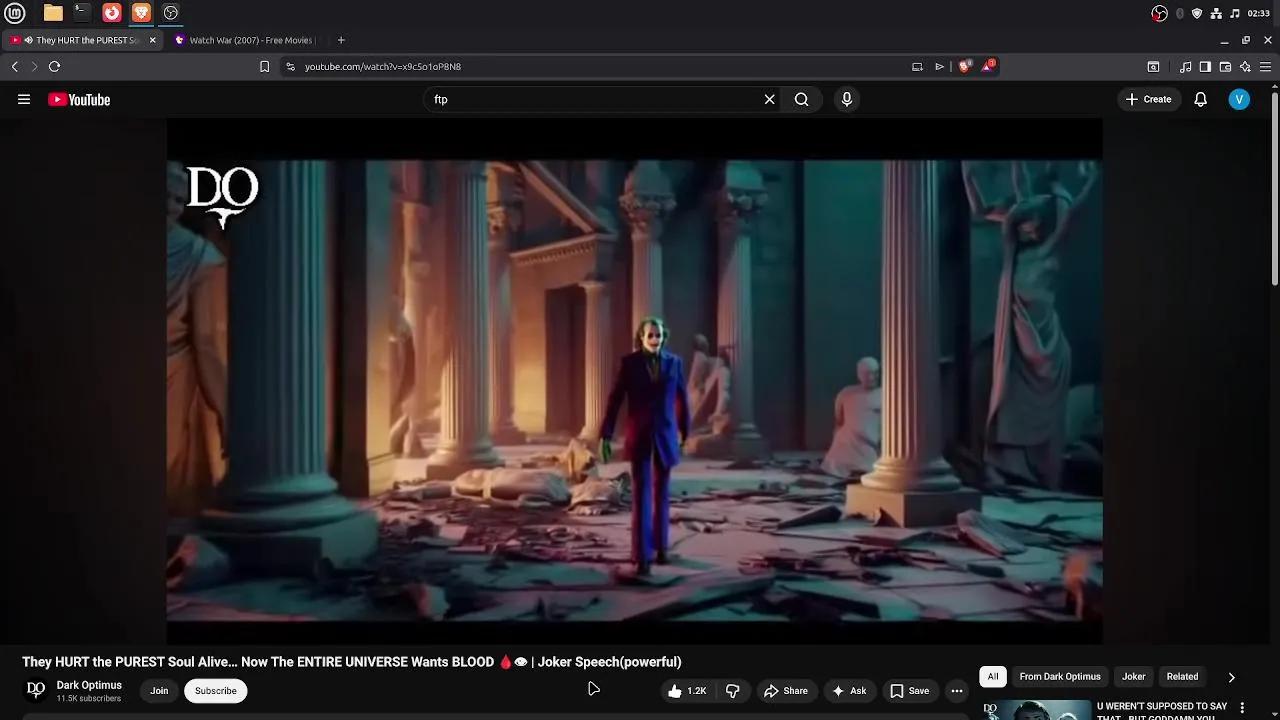Image resolution: width=1280 pixels, height=720 pixels.
Task: Subscribe to Dark Optimus
Action: click(215, 691)
